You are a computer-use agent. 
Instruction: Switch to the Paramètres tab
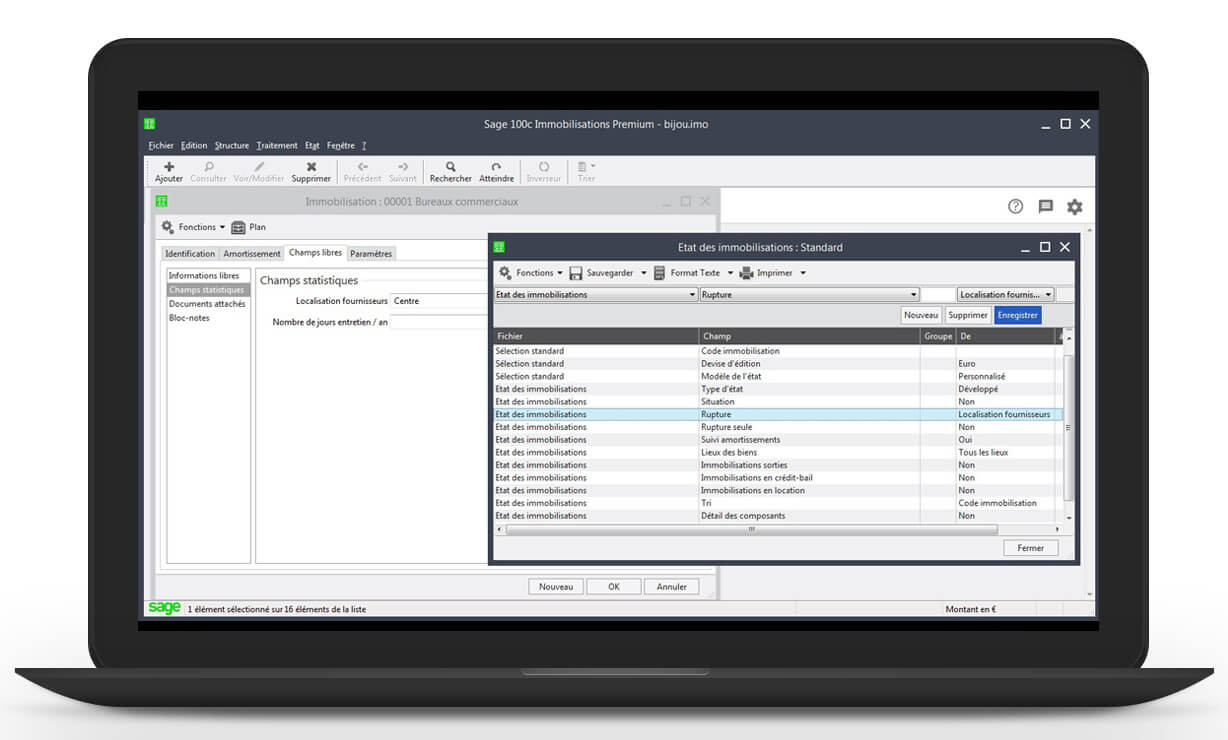pos(371,254)
